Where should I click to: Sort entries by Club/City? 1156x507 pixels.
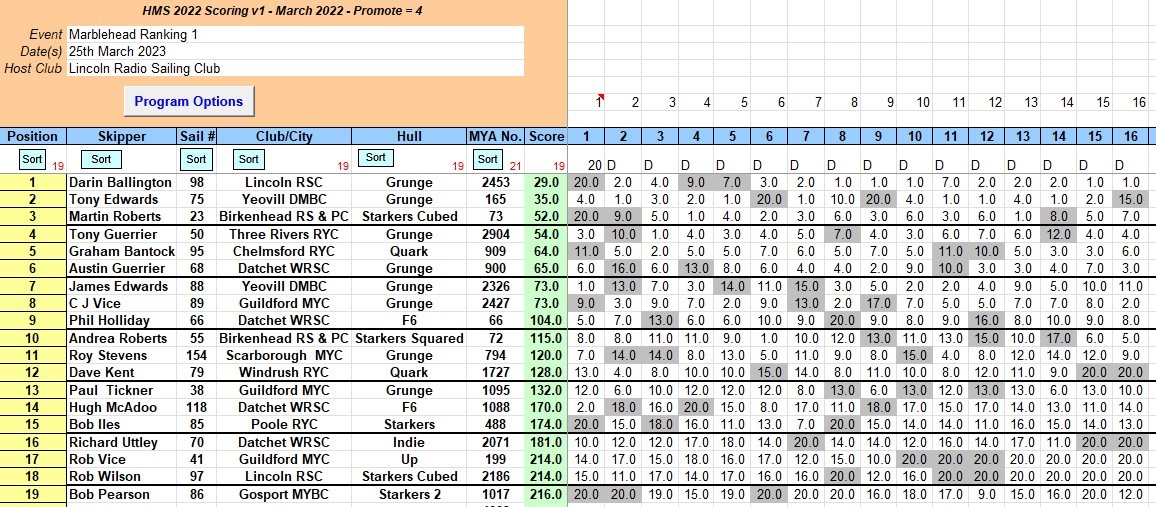point(249,159)
